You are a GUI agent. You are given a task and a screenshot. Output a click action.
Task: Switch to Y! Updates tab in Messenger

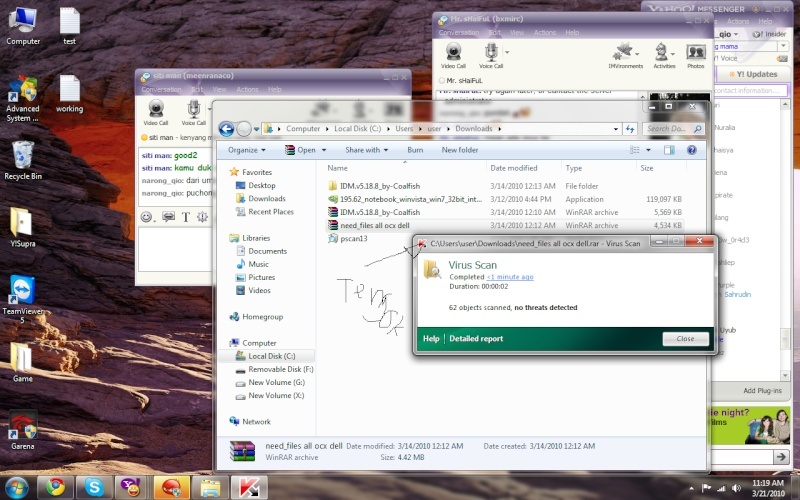(x=753, y=74)
